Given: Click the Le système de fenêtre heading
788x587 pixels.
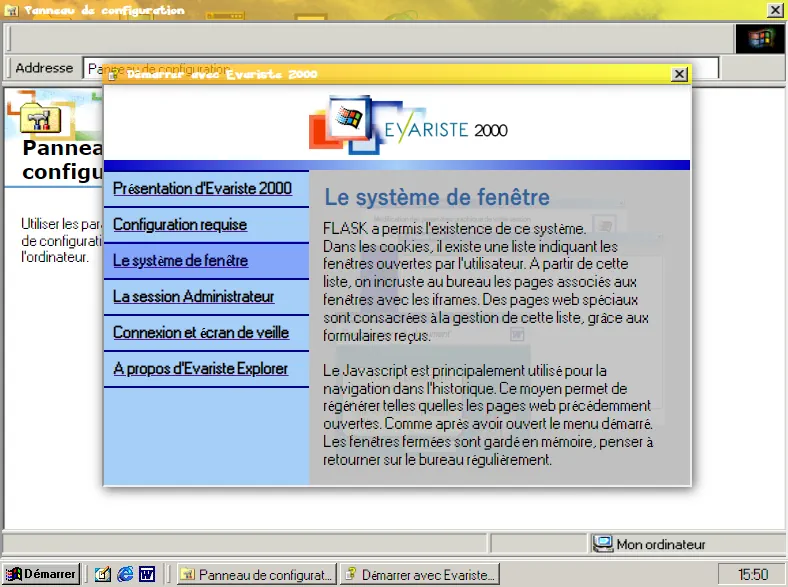Looking at the screenshot, I should tap(437, 197).
